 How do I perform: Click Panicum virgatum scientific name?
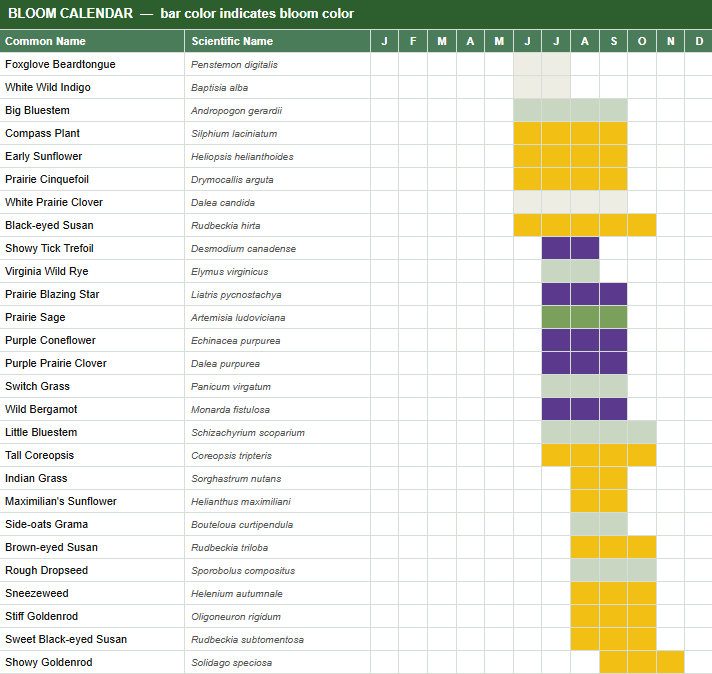click(277, 387)
